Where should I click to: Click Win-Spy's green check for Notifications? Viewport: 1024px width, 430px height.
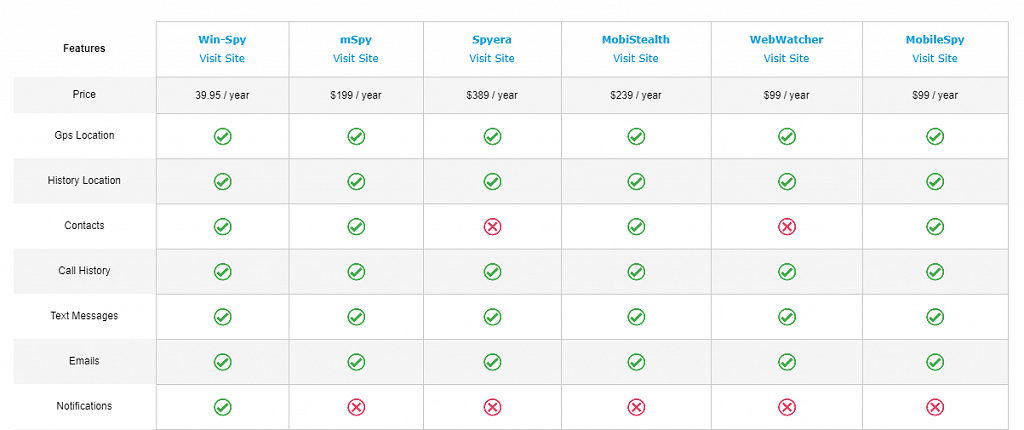(x=222, y=407)
